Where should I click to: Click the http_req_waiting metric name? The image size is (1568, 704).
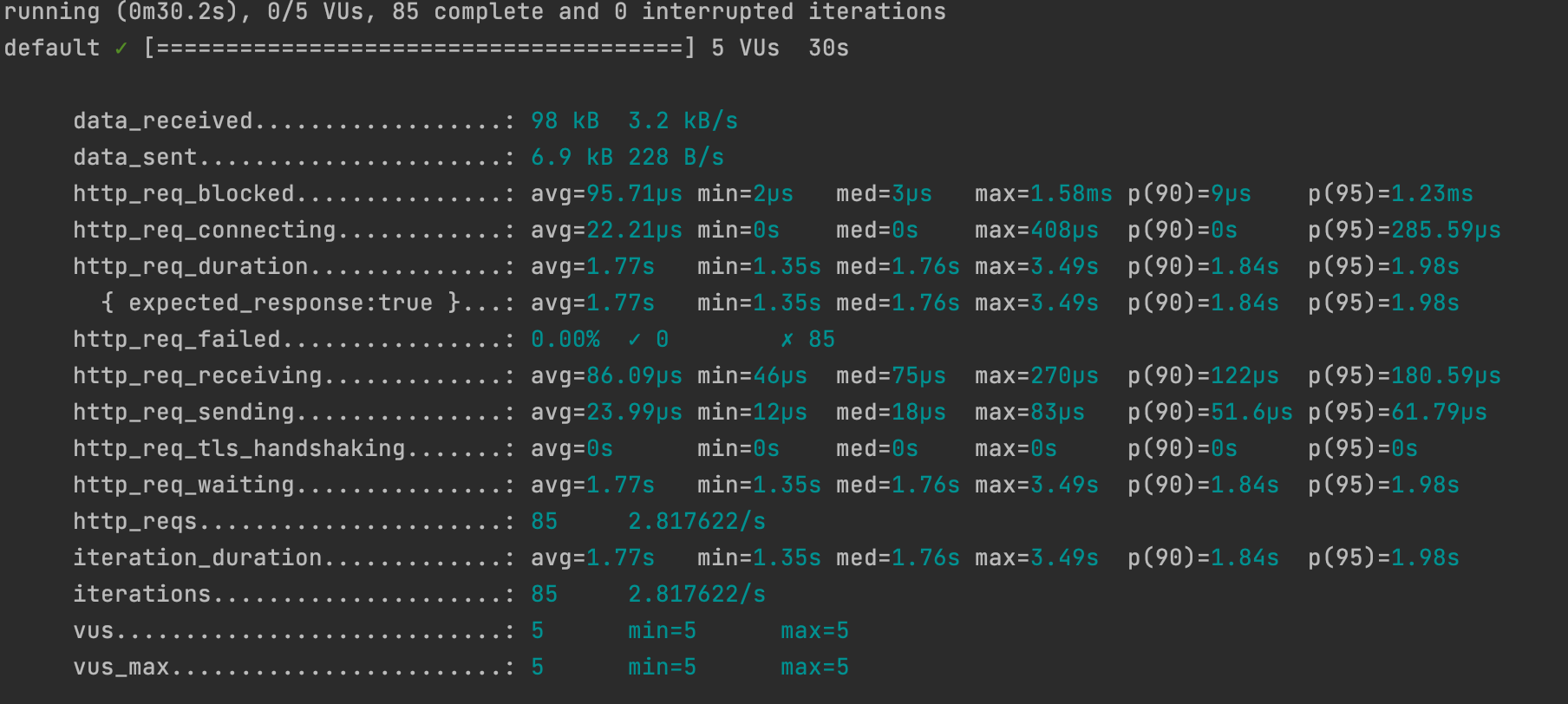pos(183,486)
